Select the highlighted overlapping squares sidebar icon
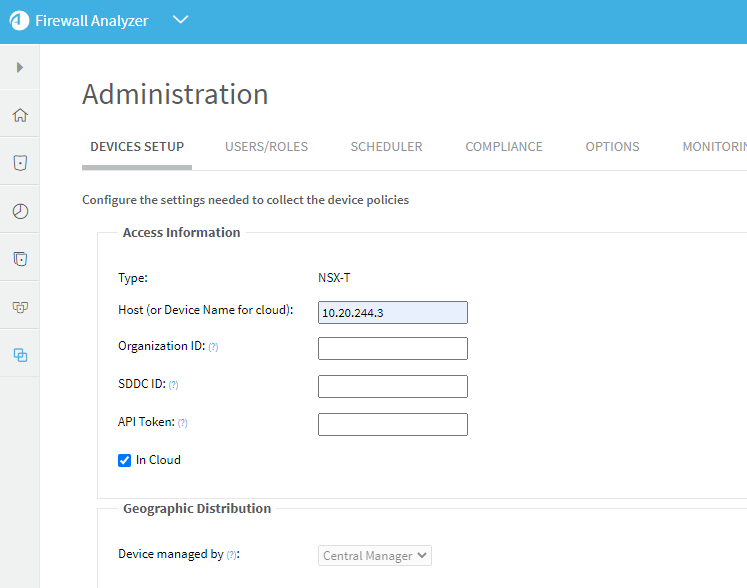The image size is (747, 588). [20, 355]
